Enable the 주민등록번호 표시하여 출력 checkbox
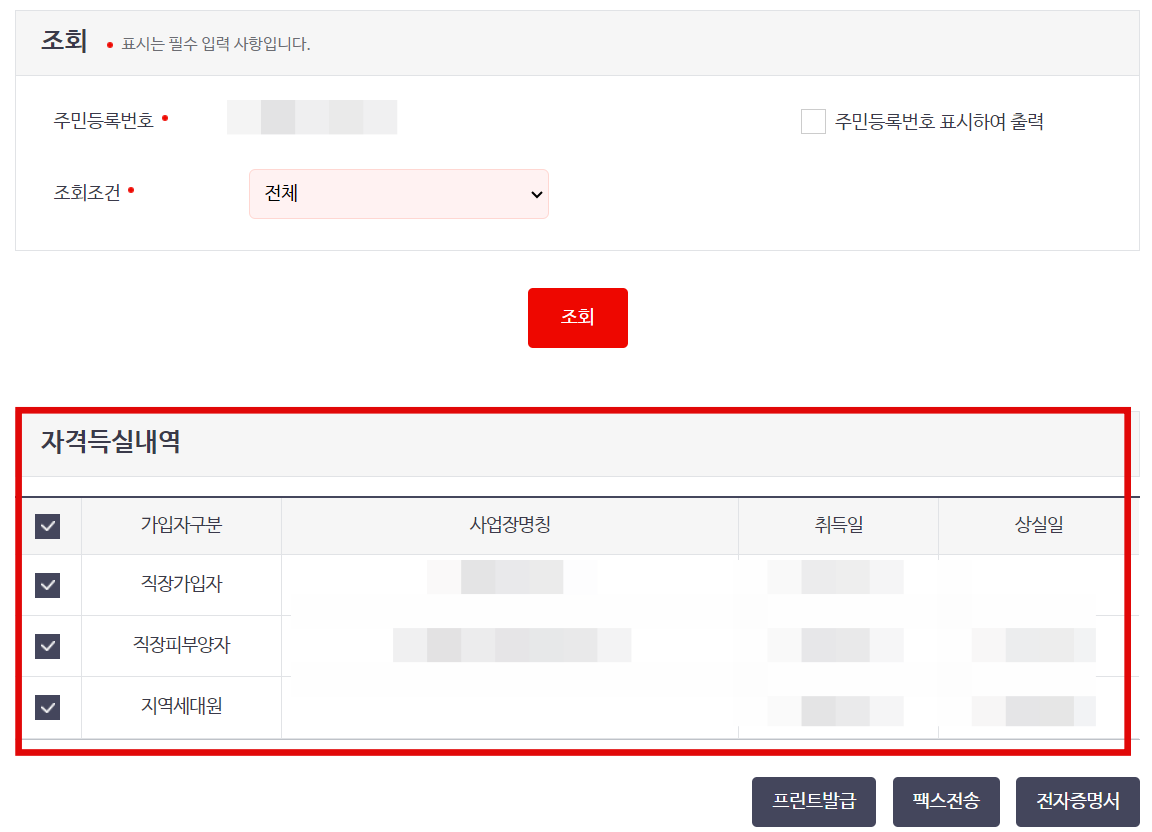The width and height of the screenshot is (1152, 832). point(813,120)
